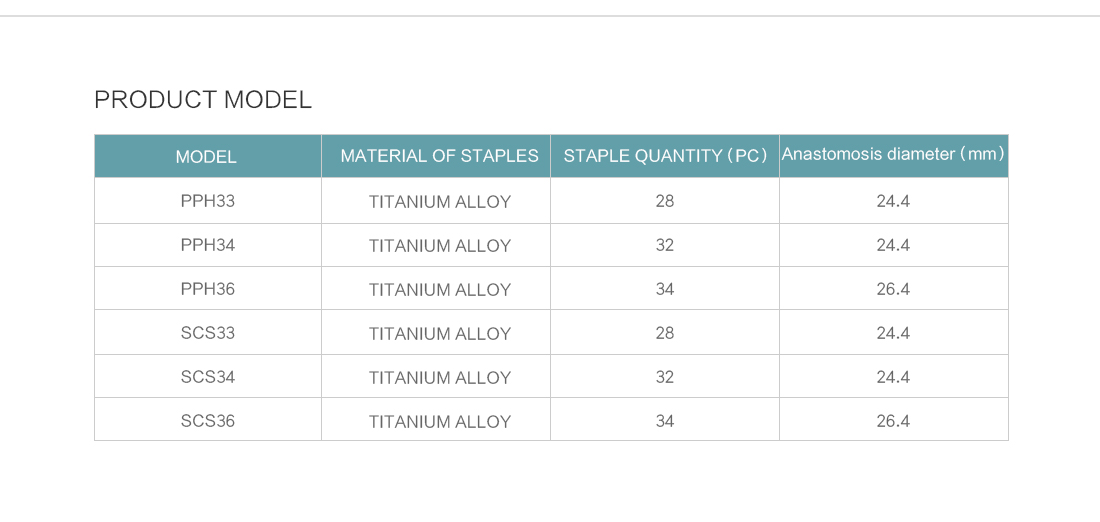Click TITANIUM ALLOY in the SCS36 row
The image size is (1100, 522).
click(440, 422)
